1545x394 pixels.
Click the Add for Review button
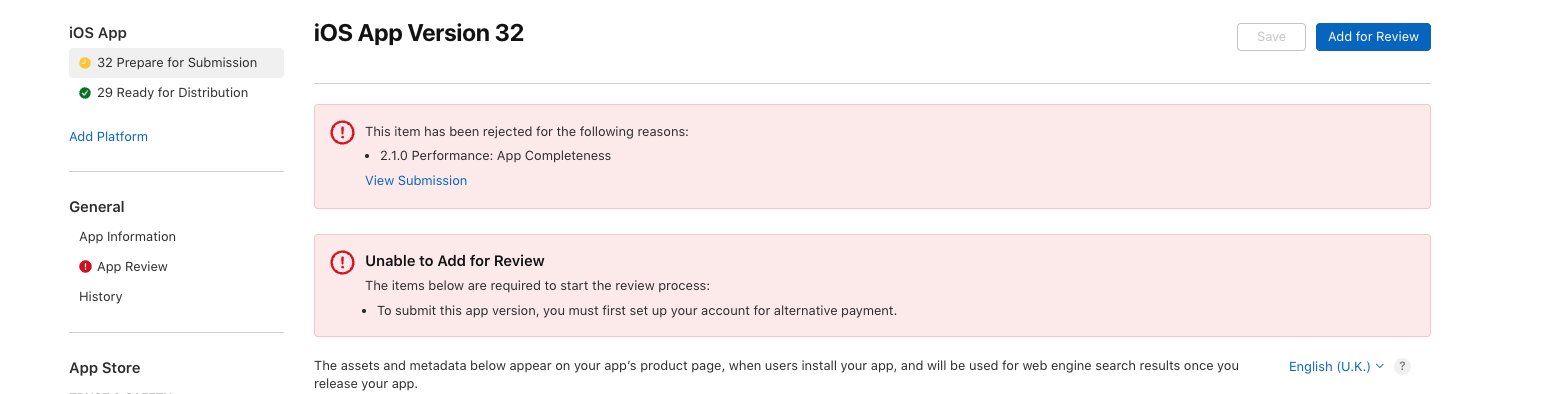coord(1373,37)
